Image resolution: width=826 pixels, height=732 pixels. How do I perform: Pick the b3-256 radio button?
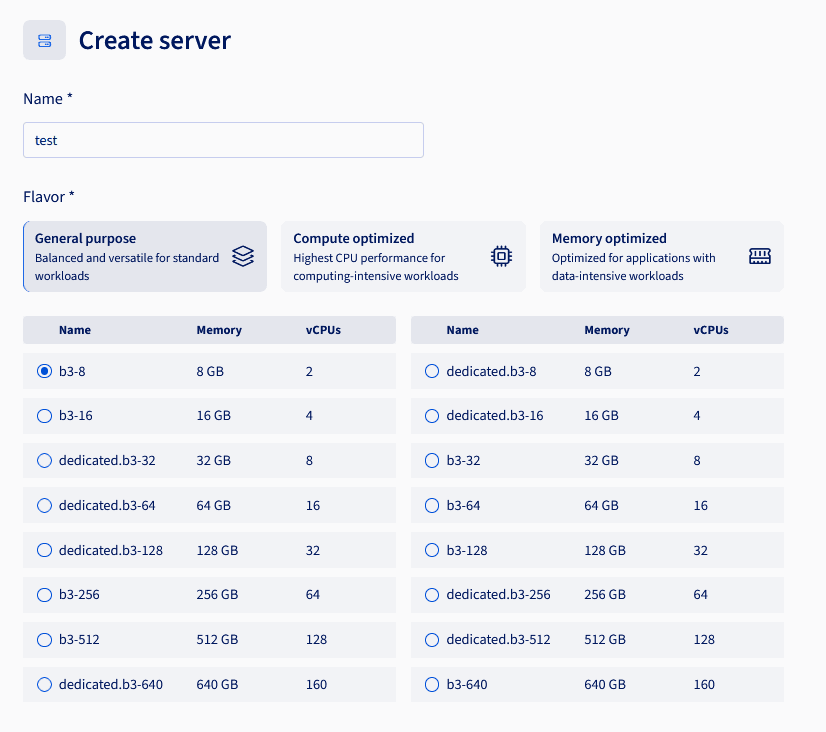pos(44,595)
